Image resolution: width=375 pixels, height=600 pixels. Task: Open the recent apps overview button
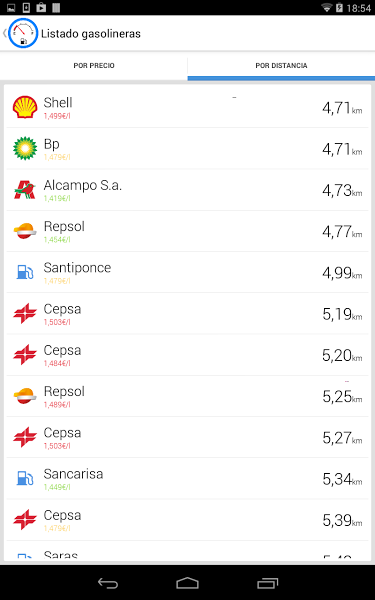[x=267, y=583]
